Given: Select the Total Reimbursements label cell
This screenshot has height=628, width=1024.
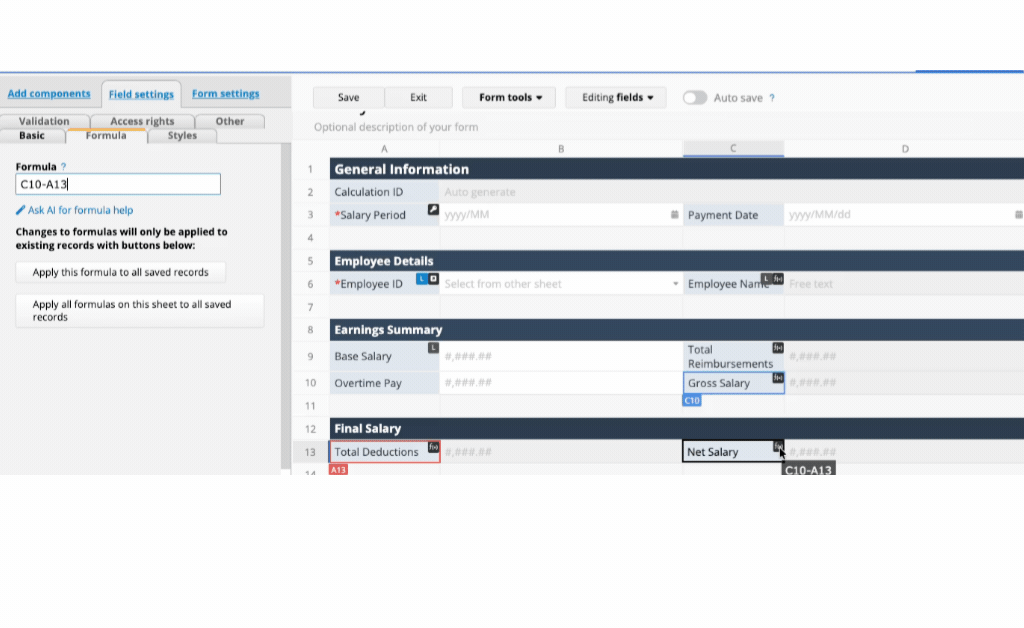Looking at the screenshot, I should pos(733,356).
